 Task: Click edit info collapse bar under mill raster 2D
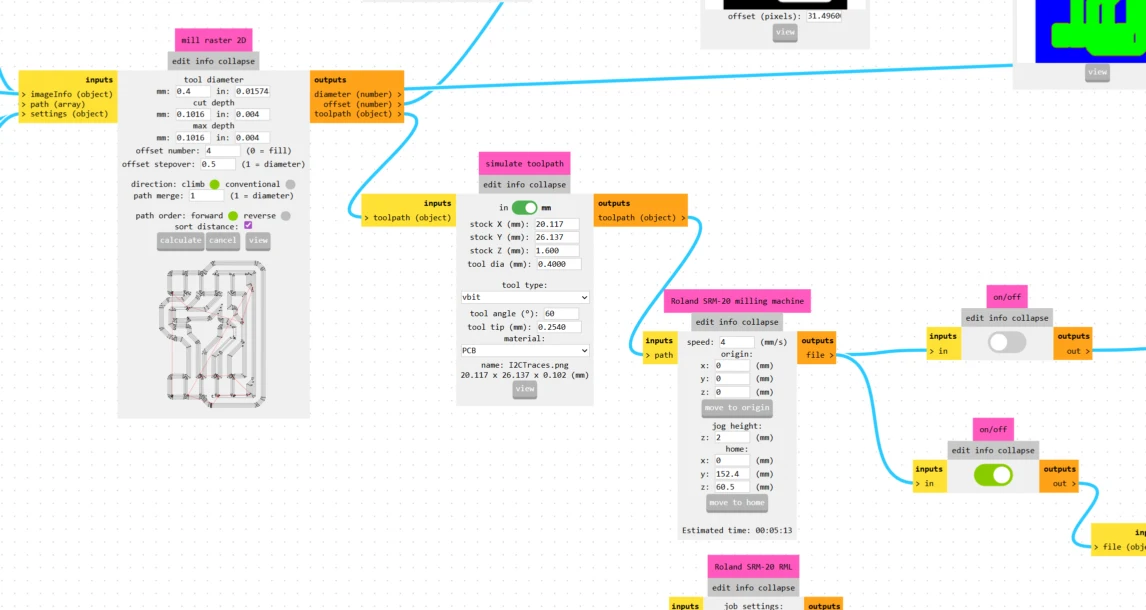[213, 61]
